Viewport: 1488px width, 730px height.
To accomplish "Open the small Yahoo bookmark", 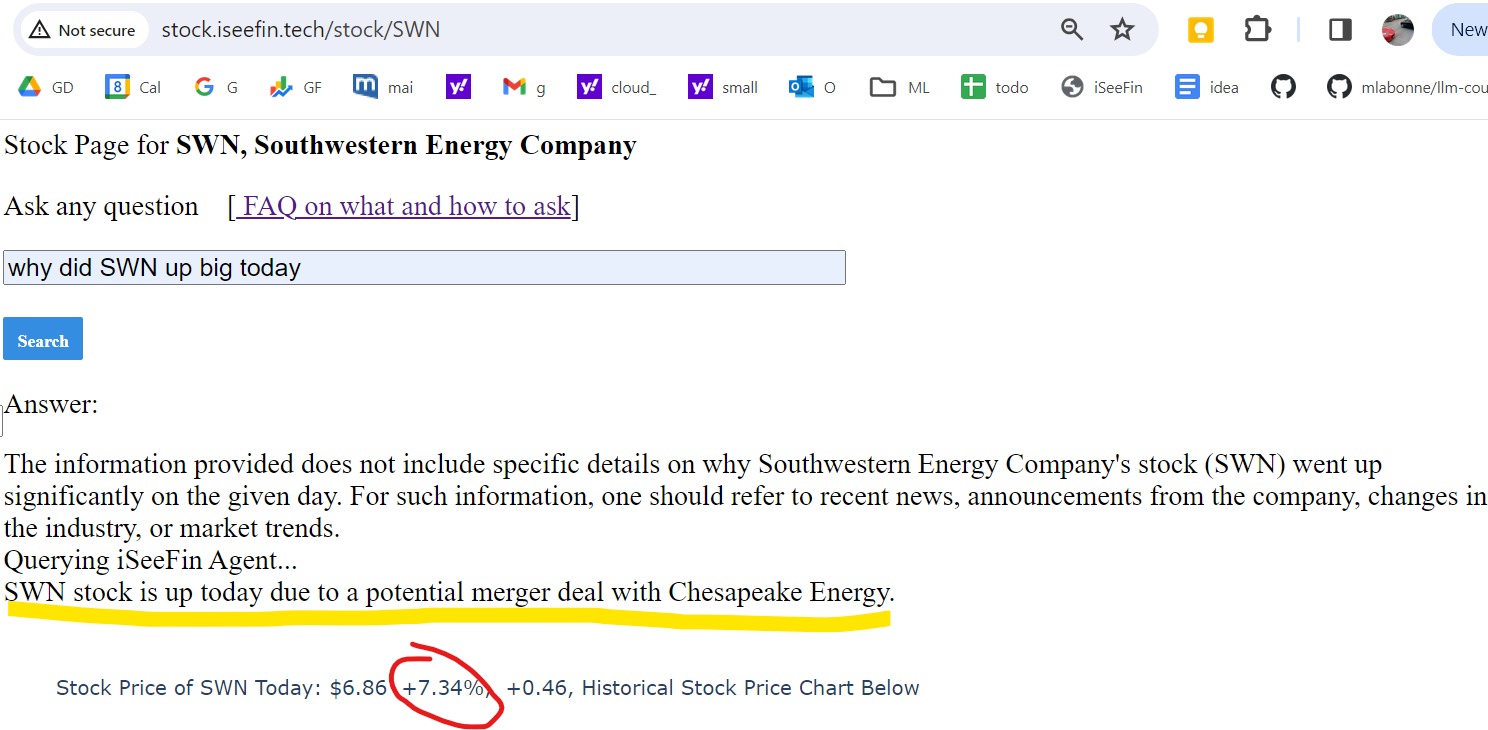I will (x=723, y=87).
